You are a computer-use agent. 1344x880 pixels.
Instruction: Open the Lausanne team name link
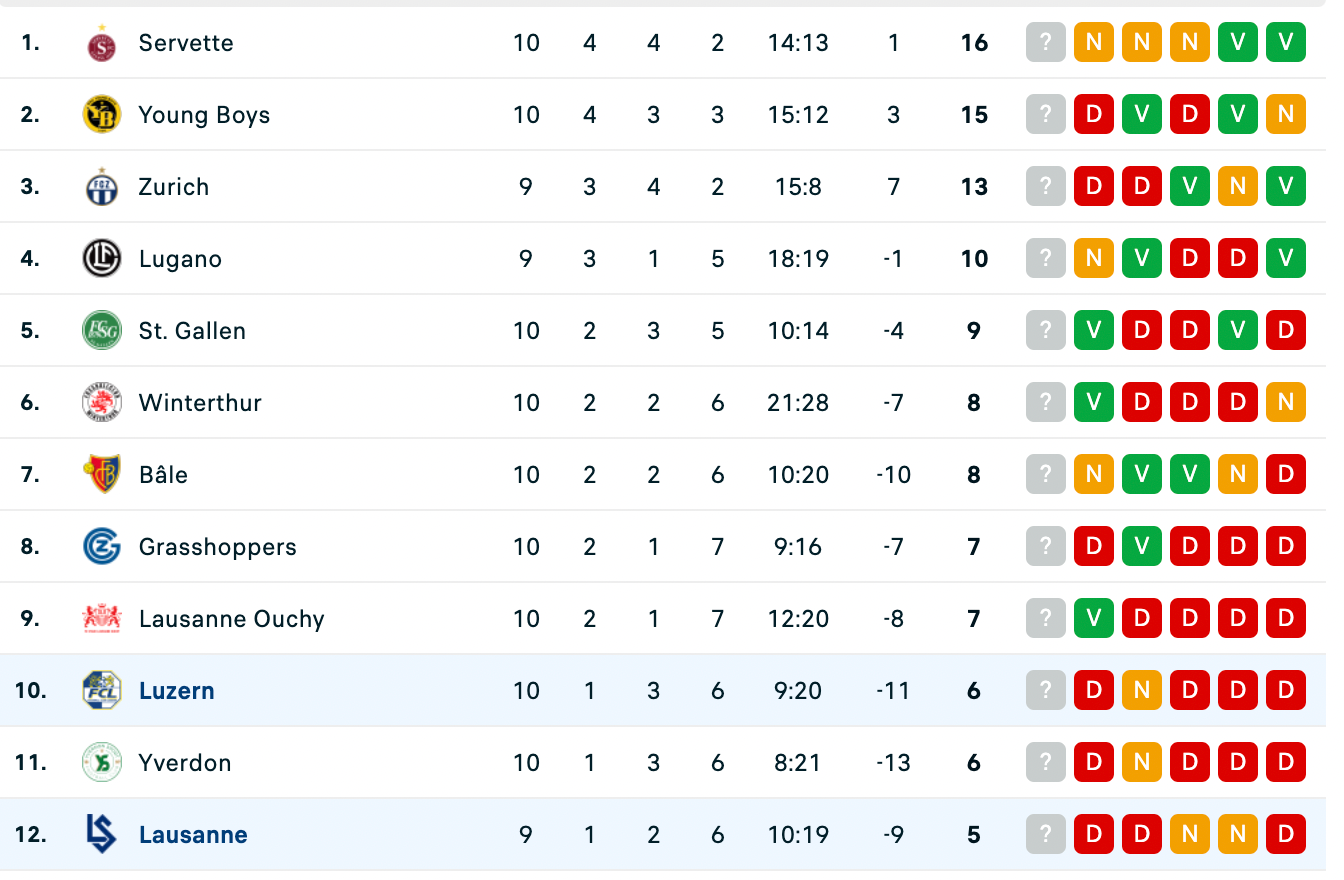tap(193, 835)
